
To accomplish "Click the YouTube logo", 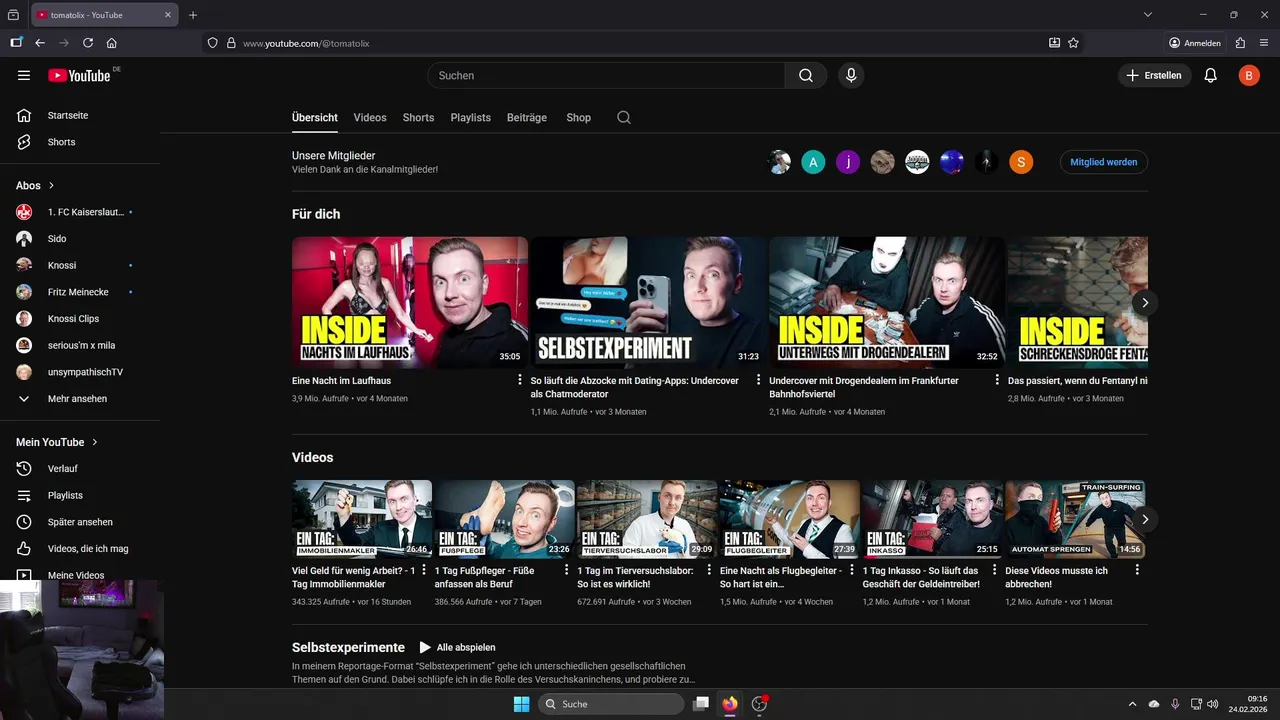I will [79, 75].
